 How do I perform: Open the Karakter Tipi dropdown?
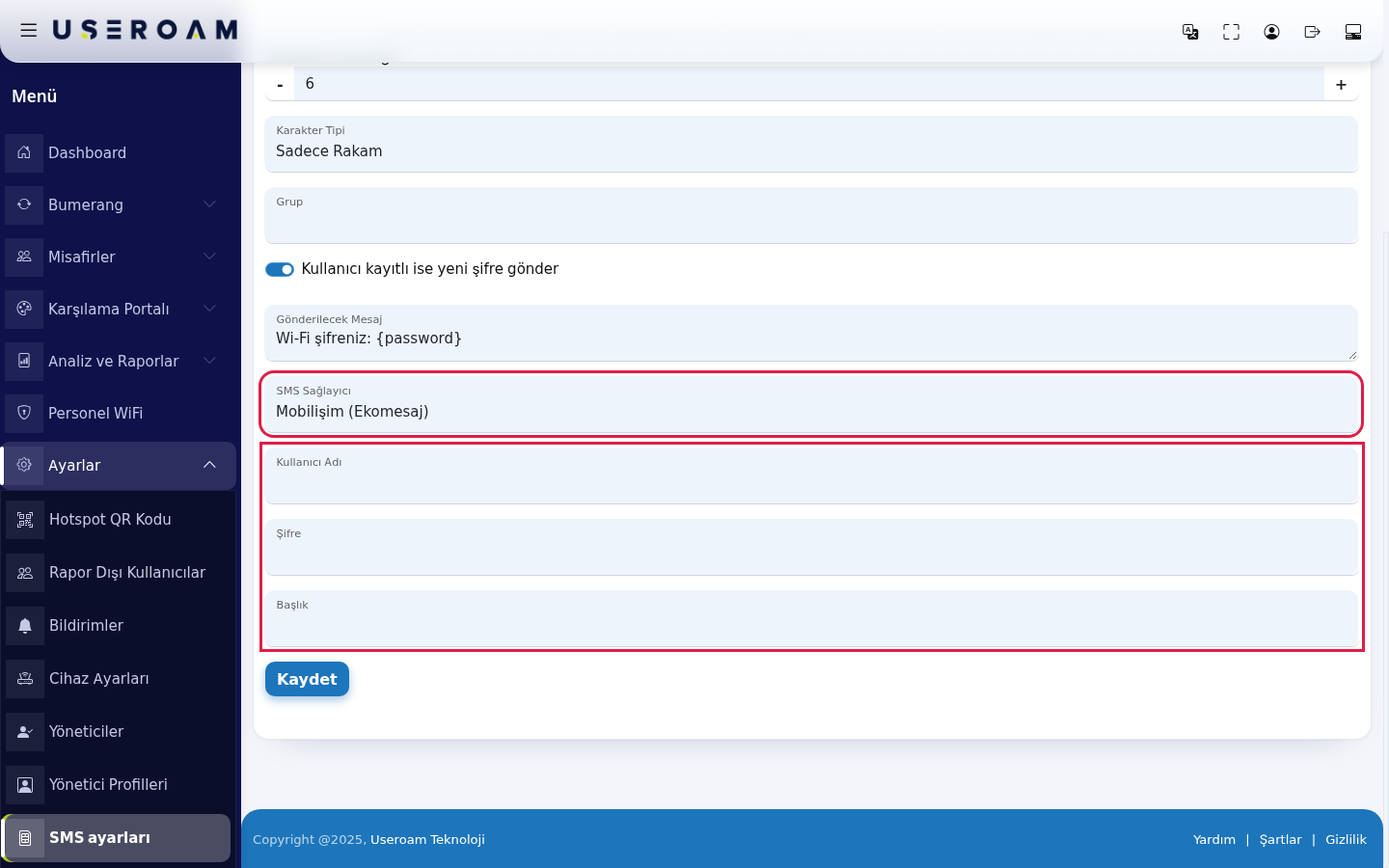(x=811, y=144)
